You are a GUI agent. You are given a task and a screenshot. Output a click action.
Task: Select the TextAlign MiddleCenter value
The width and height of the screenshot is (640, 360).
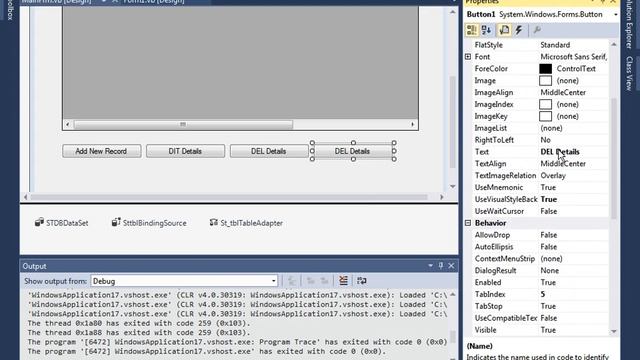tap(563, 163)
